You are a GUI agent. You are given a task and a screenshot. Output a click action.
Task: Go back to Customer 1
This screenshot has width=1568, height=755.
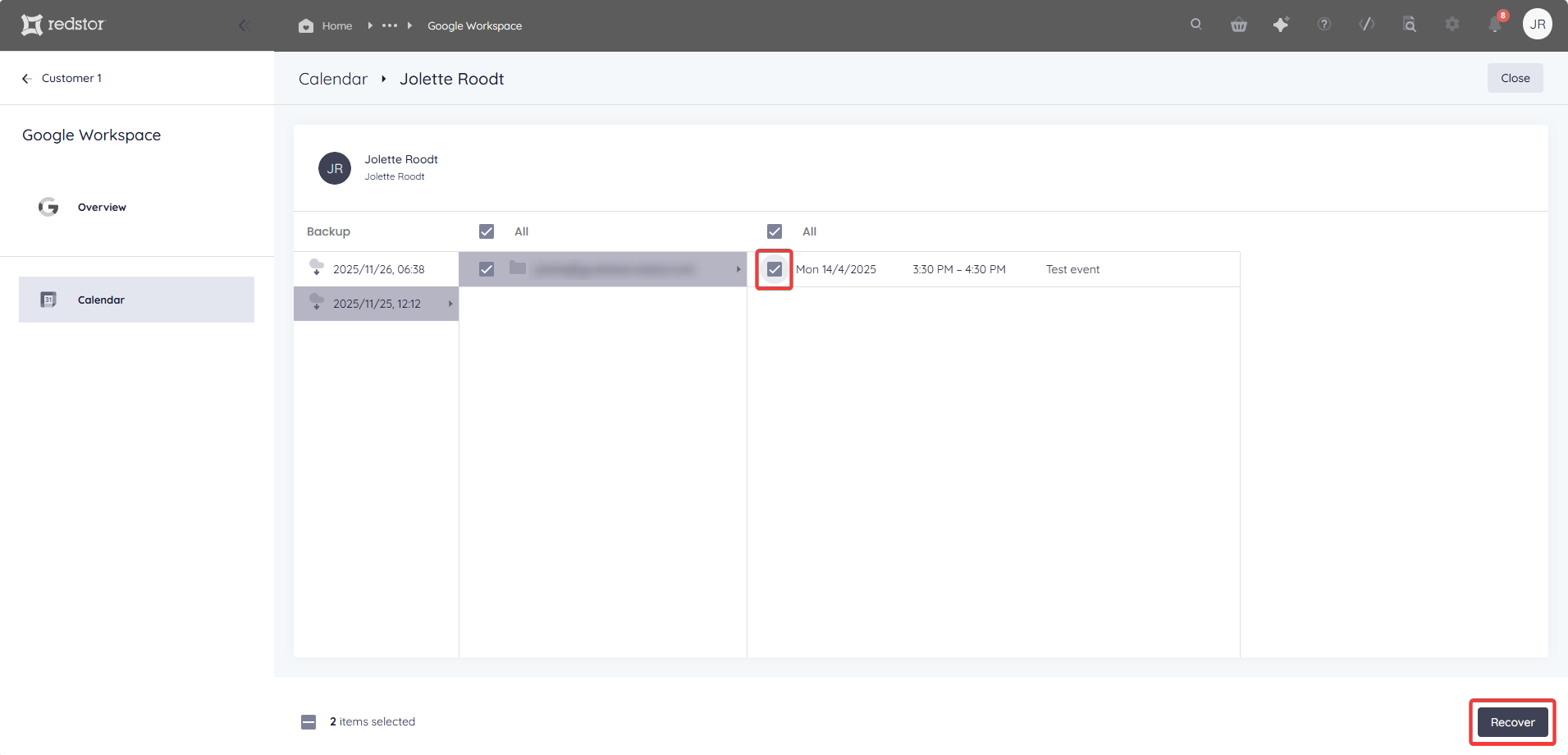click(x=71, y=79)
